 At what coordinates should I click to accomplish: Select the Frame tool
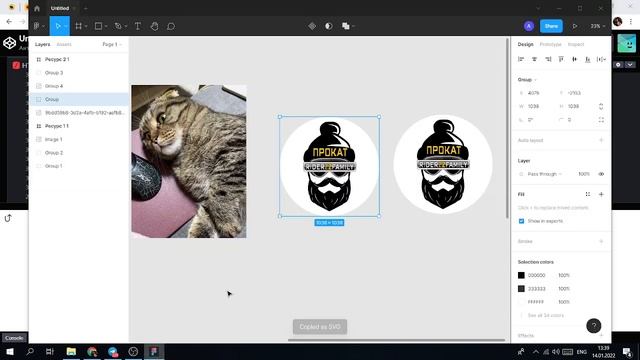[x=78, y=26]
